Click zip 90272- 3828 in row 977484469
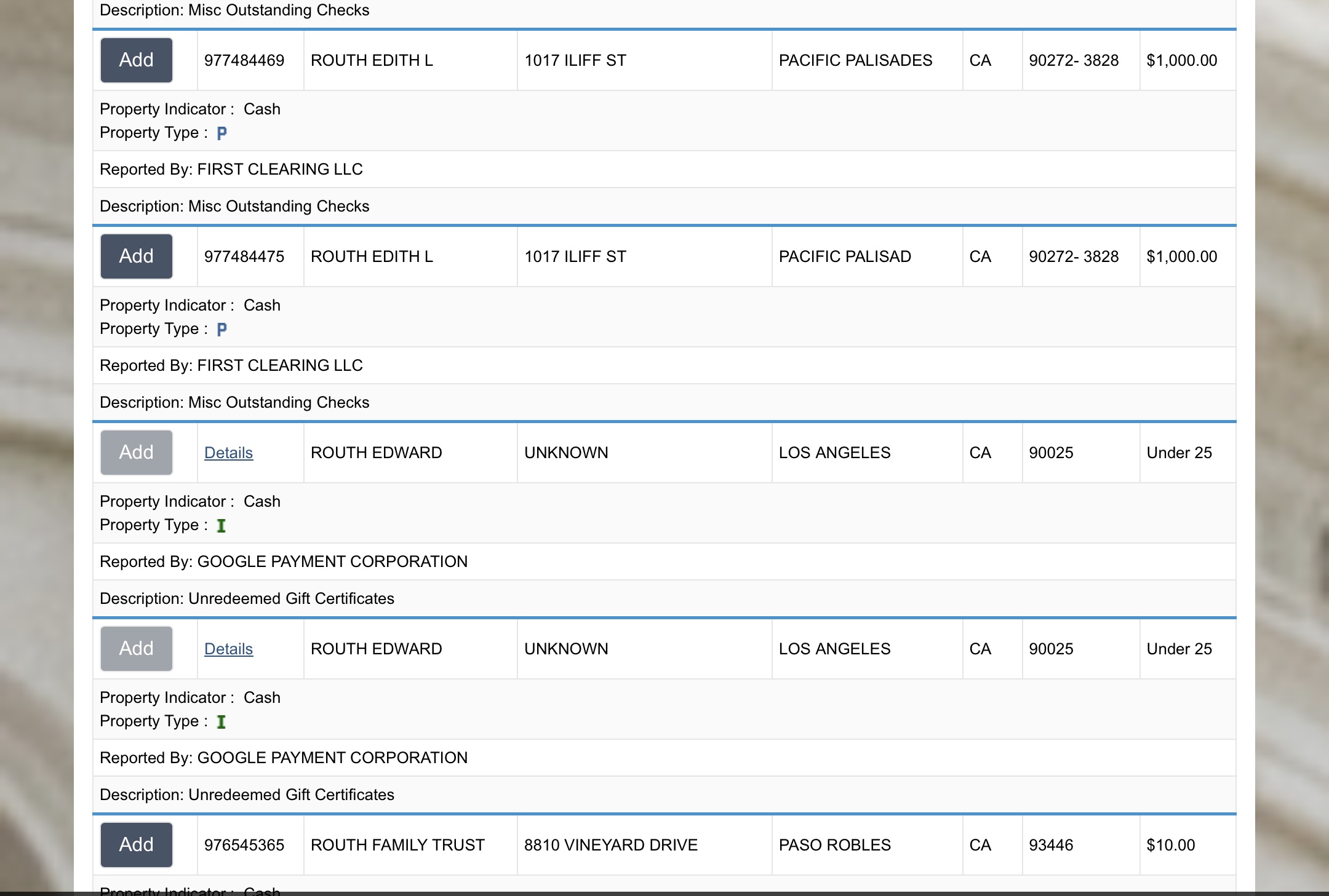This screenshot has width=1329, height=896. point(1074,60)
